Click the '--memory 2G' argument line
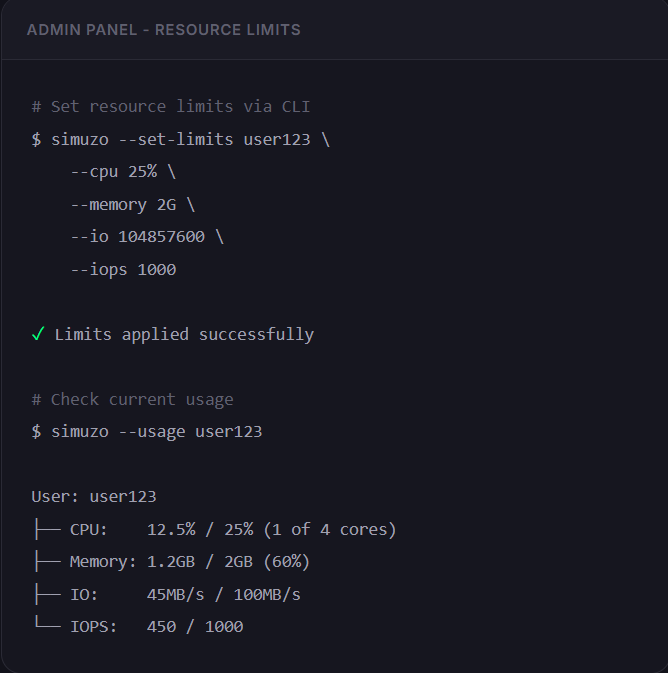The height and width of the screenshot is (673, 668). pos(133,204)
